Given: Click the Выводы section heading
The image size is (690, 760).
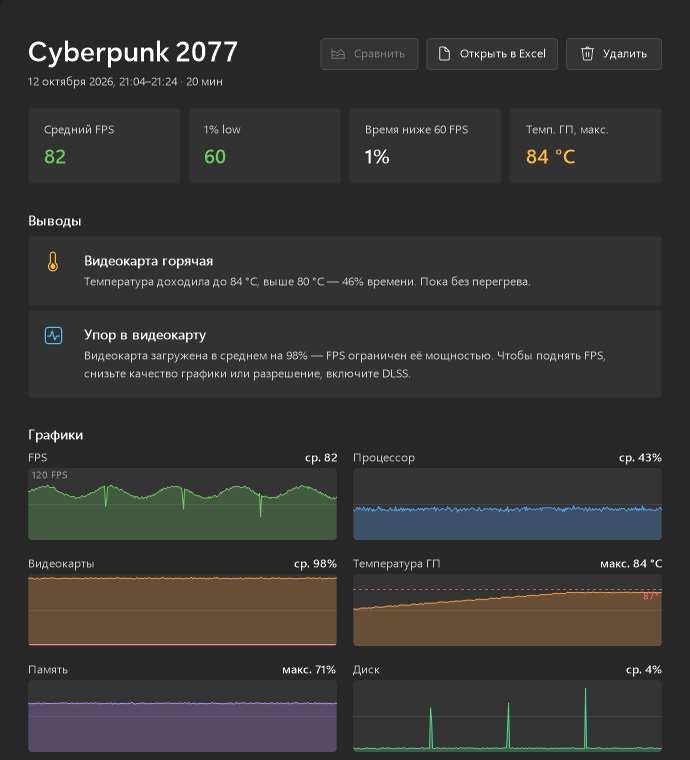Looking at the screenshot, I should coord(55,221).
